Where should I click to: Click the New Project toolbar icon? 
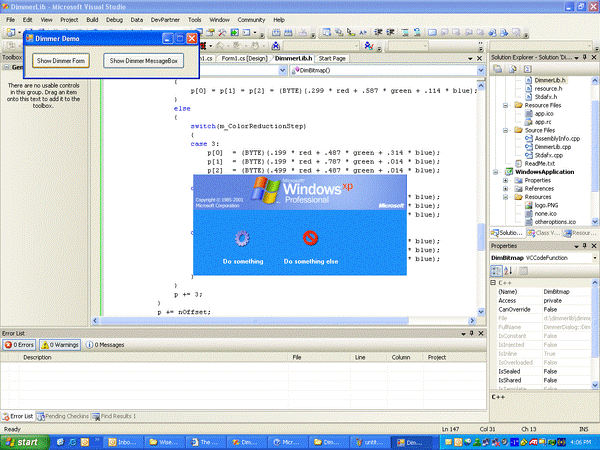[11, 33]
